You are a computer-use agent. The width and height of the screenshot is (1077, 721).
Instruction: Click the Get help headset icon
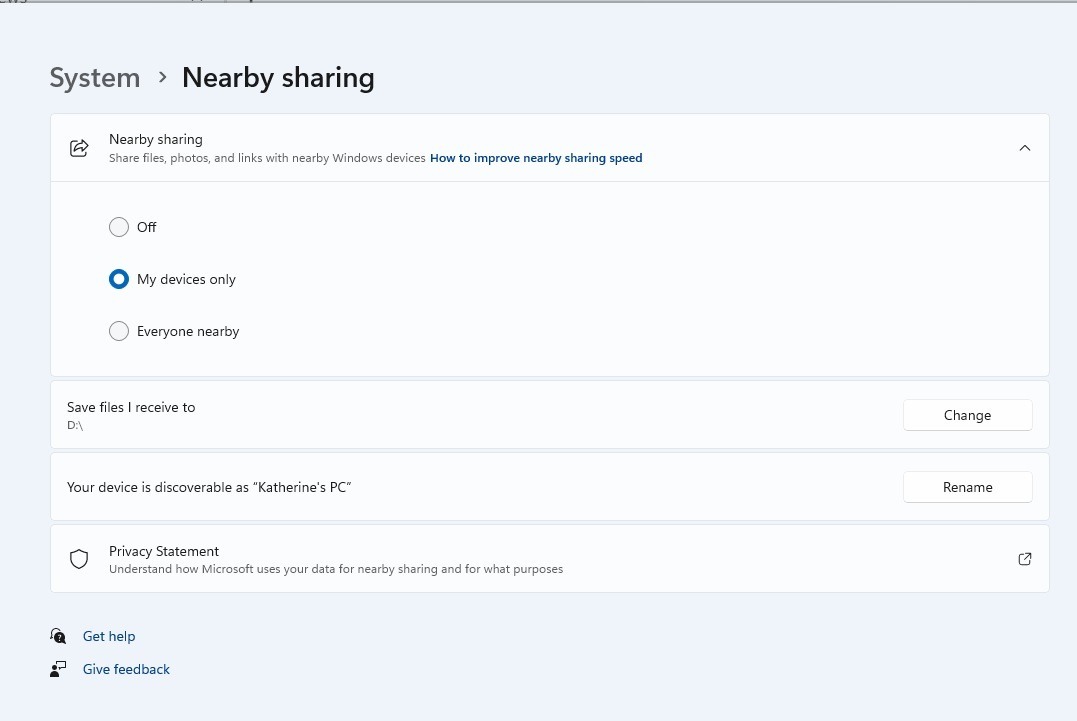58,636
